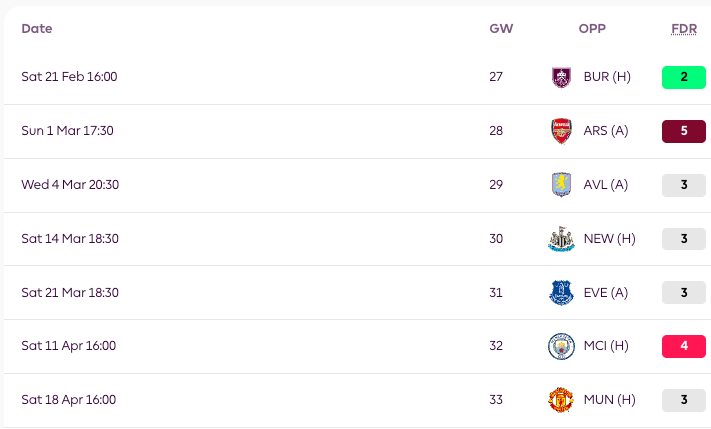The image size is (711, 429).
Task: Select the Wed 4 Mar 20:30 date
Action: coord(70,185)
